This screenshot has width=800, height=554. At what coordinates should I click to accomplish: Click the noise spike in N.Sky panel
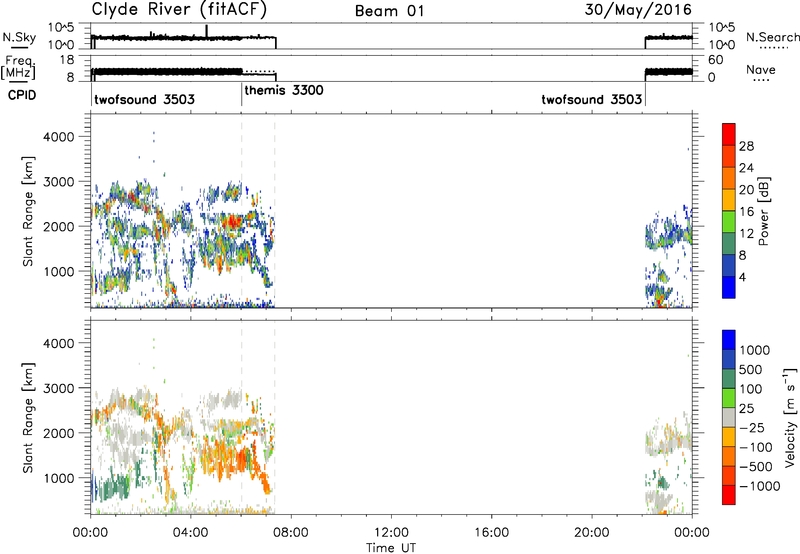tap(207, 31)
